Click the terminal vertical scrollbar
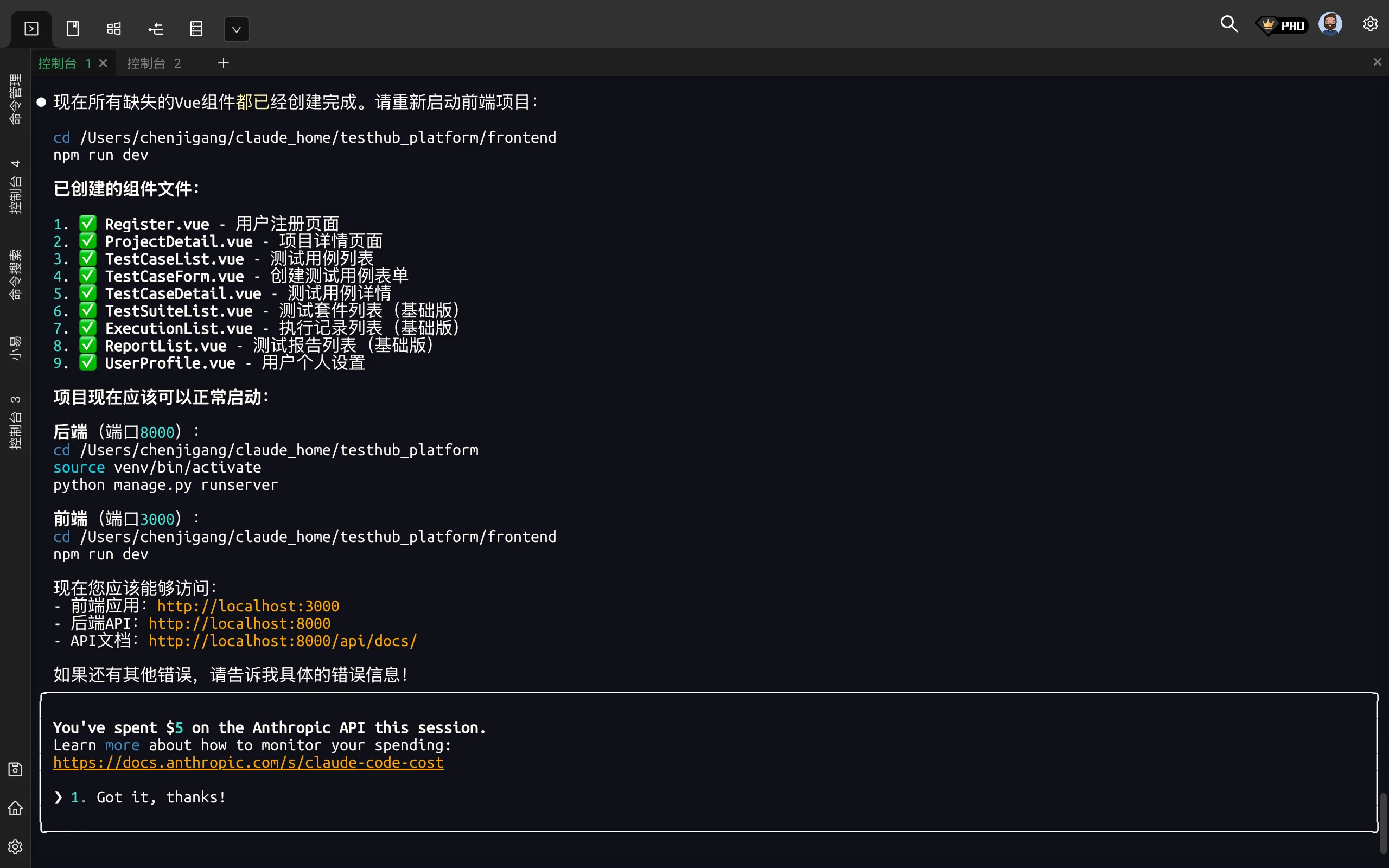Viewport: 1389px width, 868px height. [x=1383, y=822]
